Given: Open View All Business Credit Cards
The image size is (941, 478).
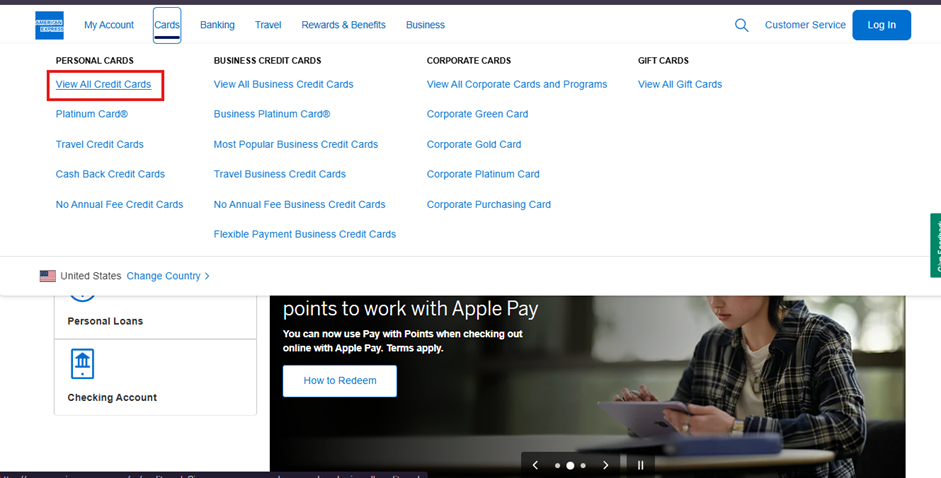Looking at the screenshot, I should click(x=283, y=85).
